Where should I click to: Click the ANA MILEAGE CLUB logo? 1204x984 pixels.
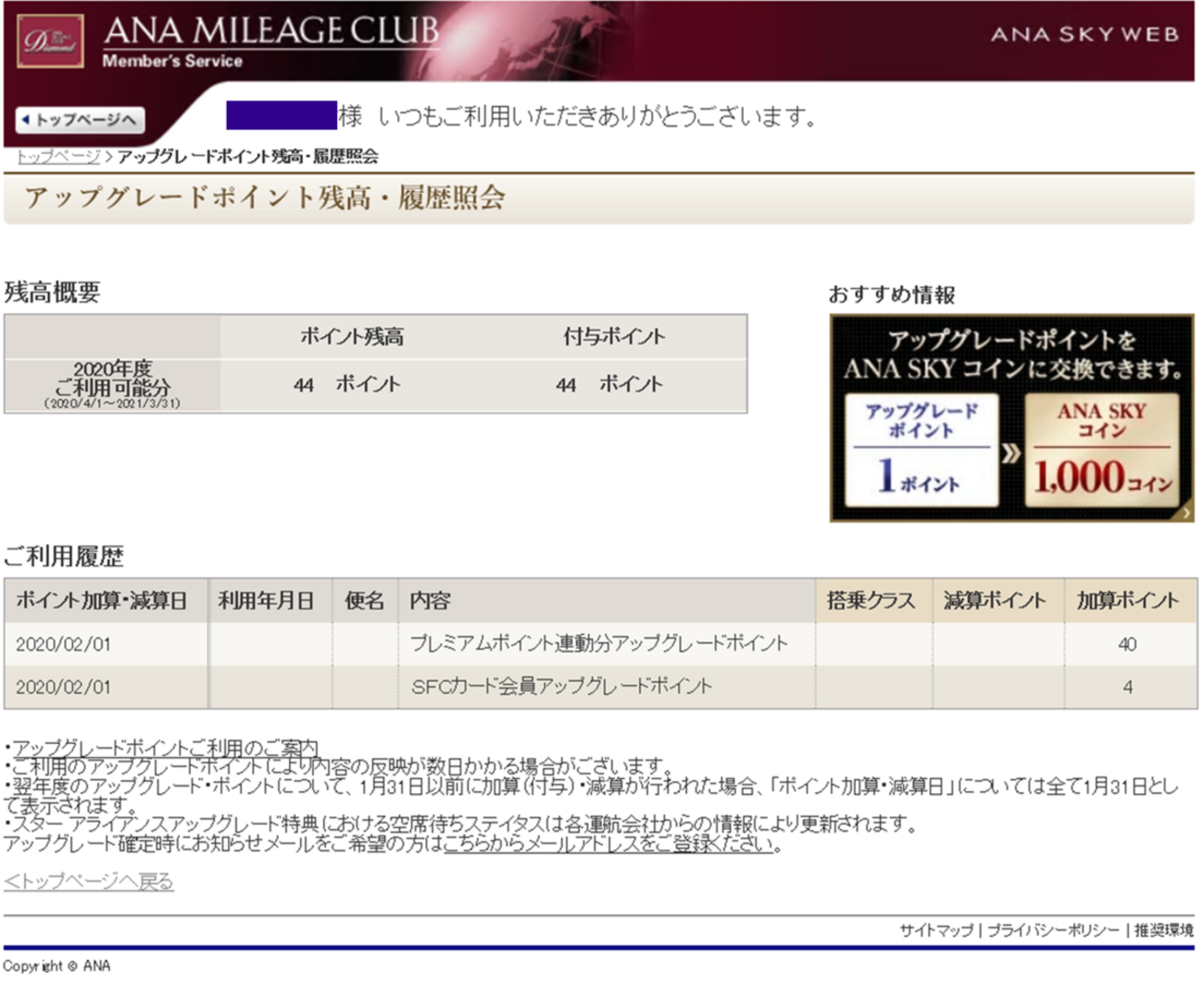(271, 32)
